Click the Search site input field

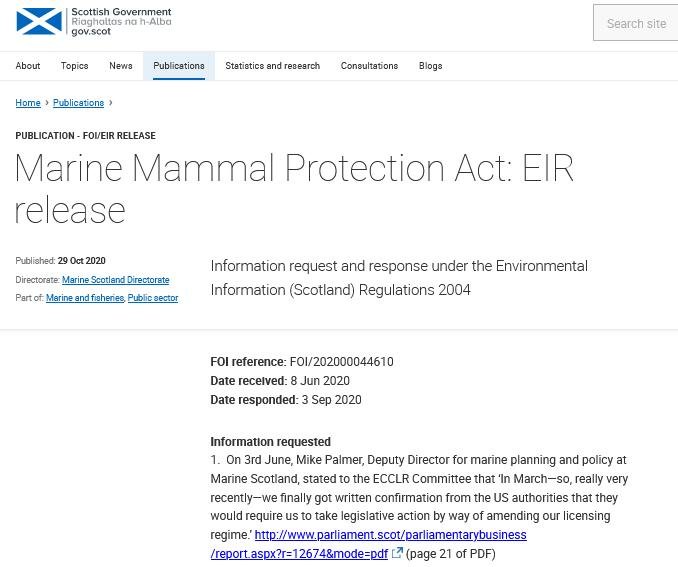click(636, 24)
